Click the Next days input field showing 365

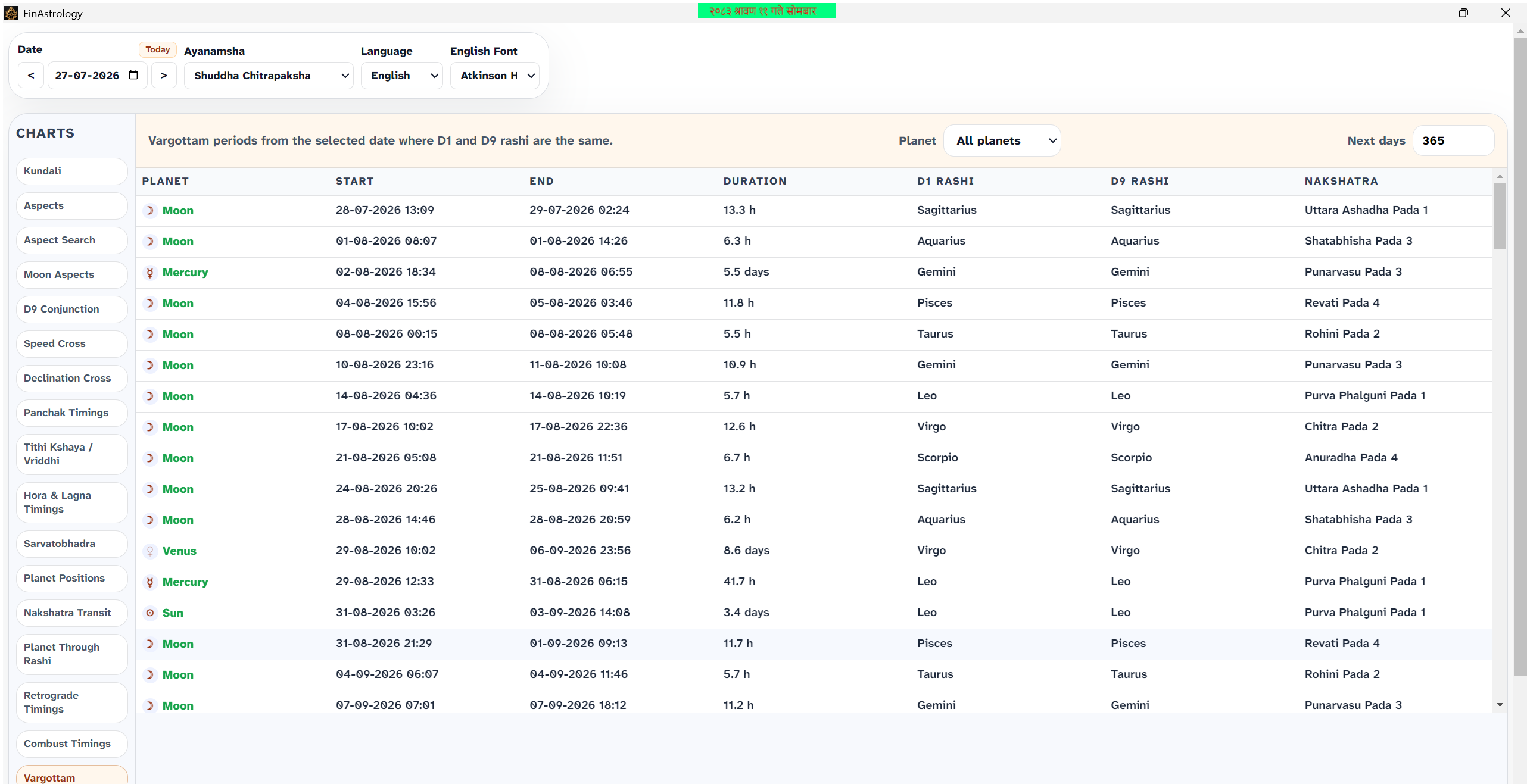click(x=1453, y=141)
